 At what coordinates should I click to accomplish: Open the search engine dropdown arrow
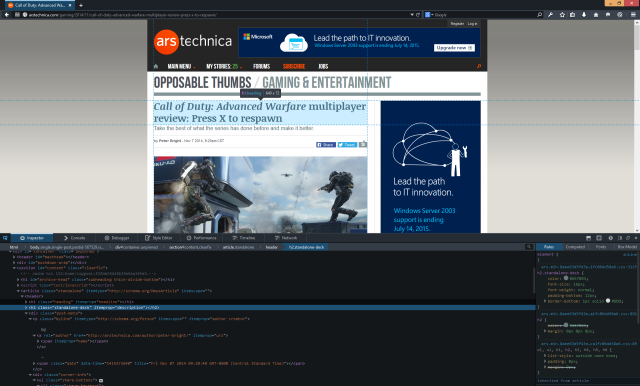coord(432,15)
